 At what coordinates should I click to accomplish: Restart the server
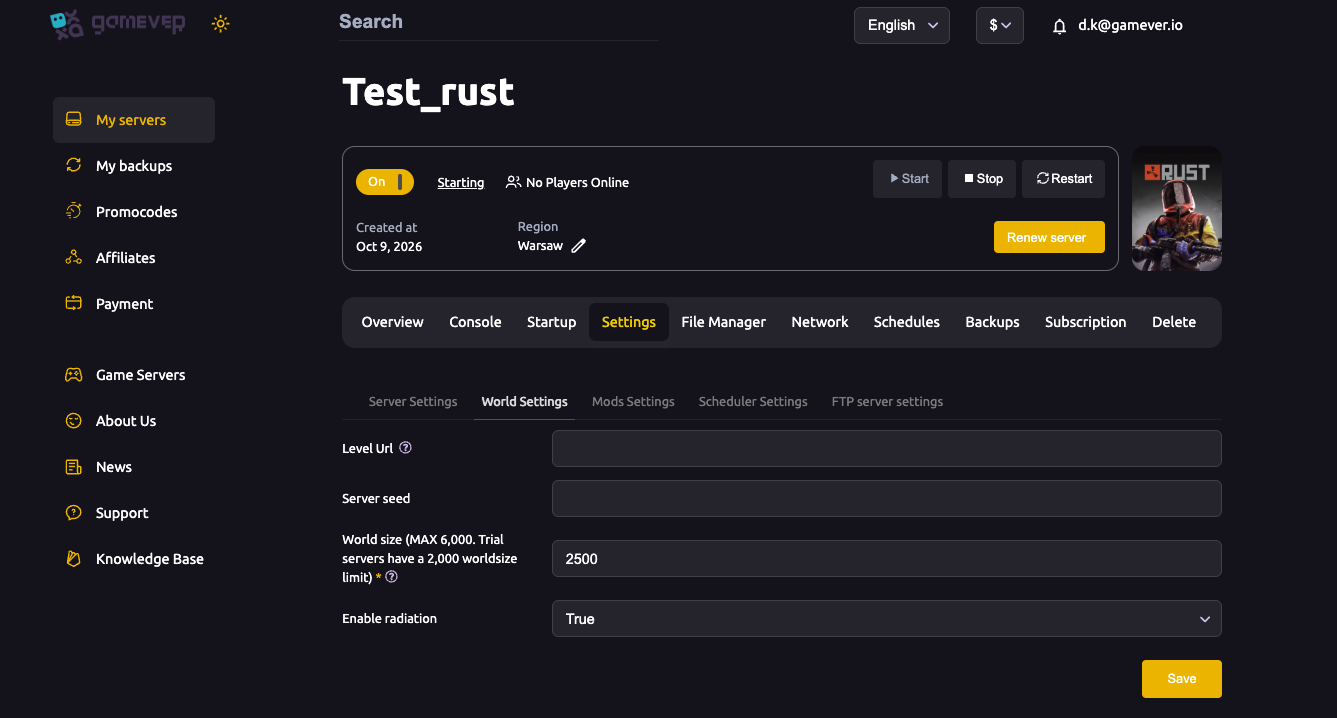tap(1064, 179)
